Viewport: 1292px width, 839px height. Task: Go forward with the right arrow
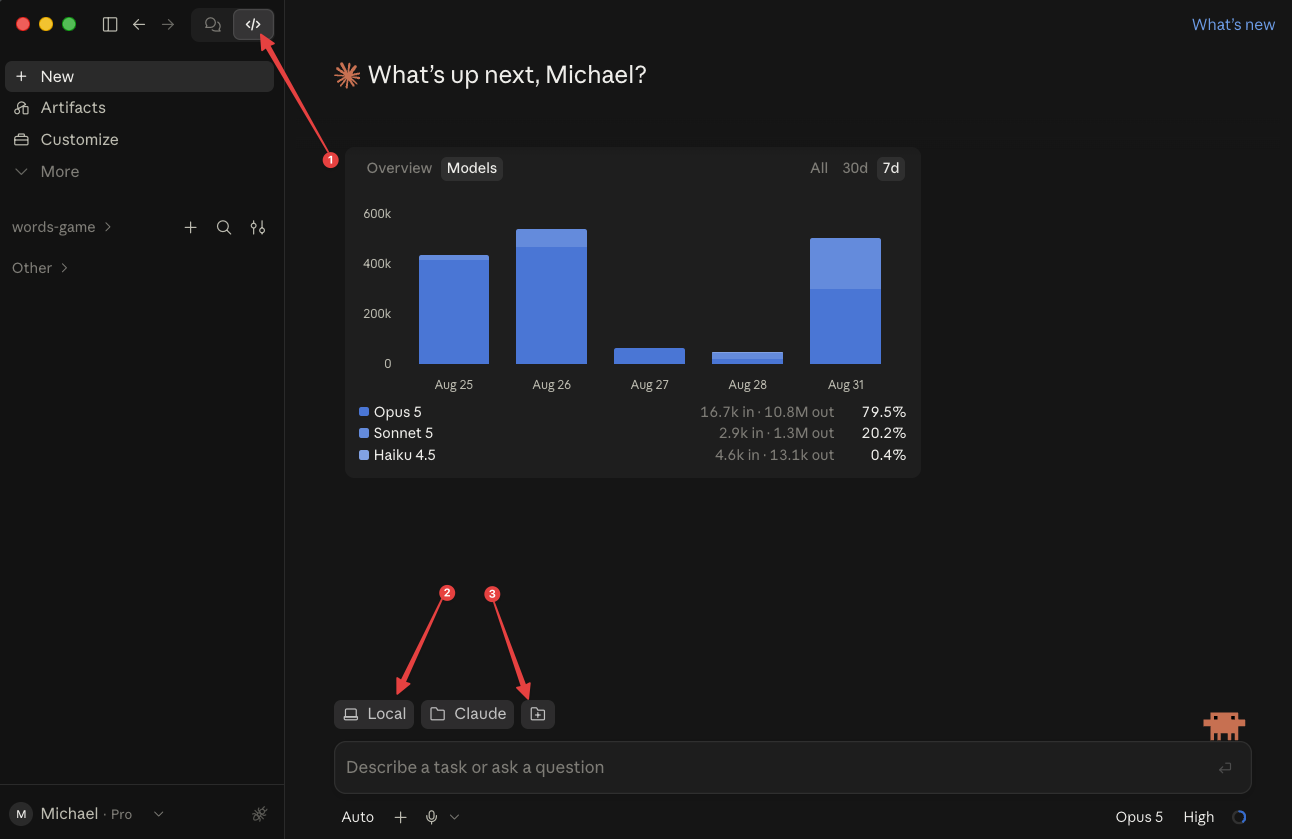pos(168,24)
